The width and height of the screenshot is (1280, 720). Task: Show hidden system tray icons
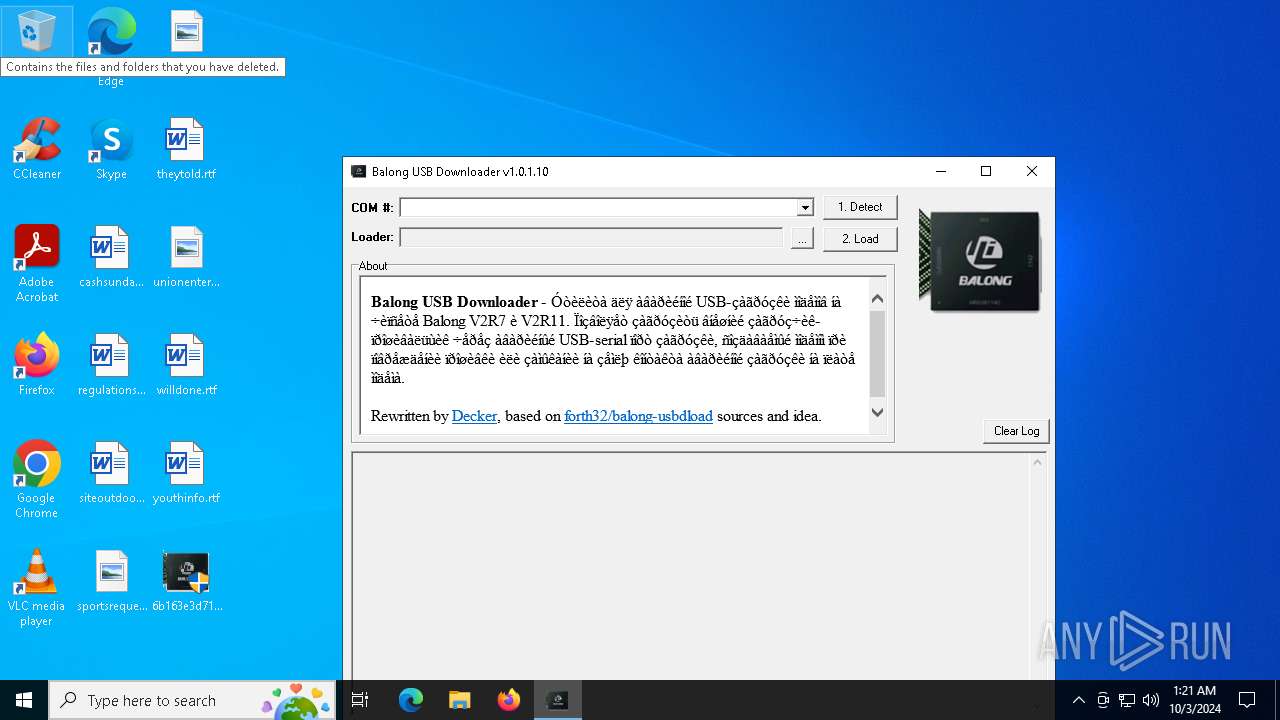[1078, 700]
